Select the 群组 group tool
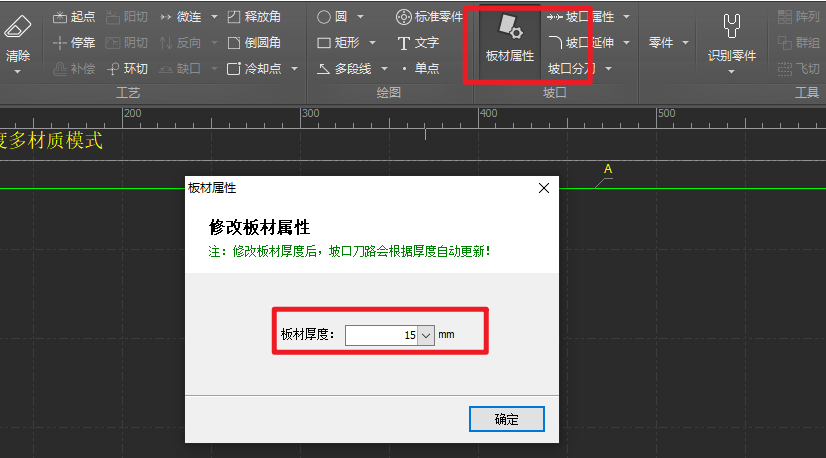 click(x=799, y=43)
